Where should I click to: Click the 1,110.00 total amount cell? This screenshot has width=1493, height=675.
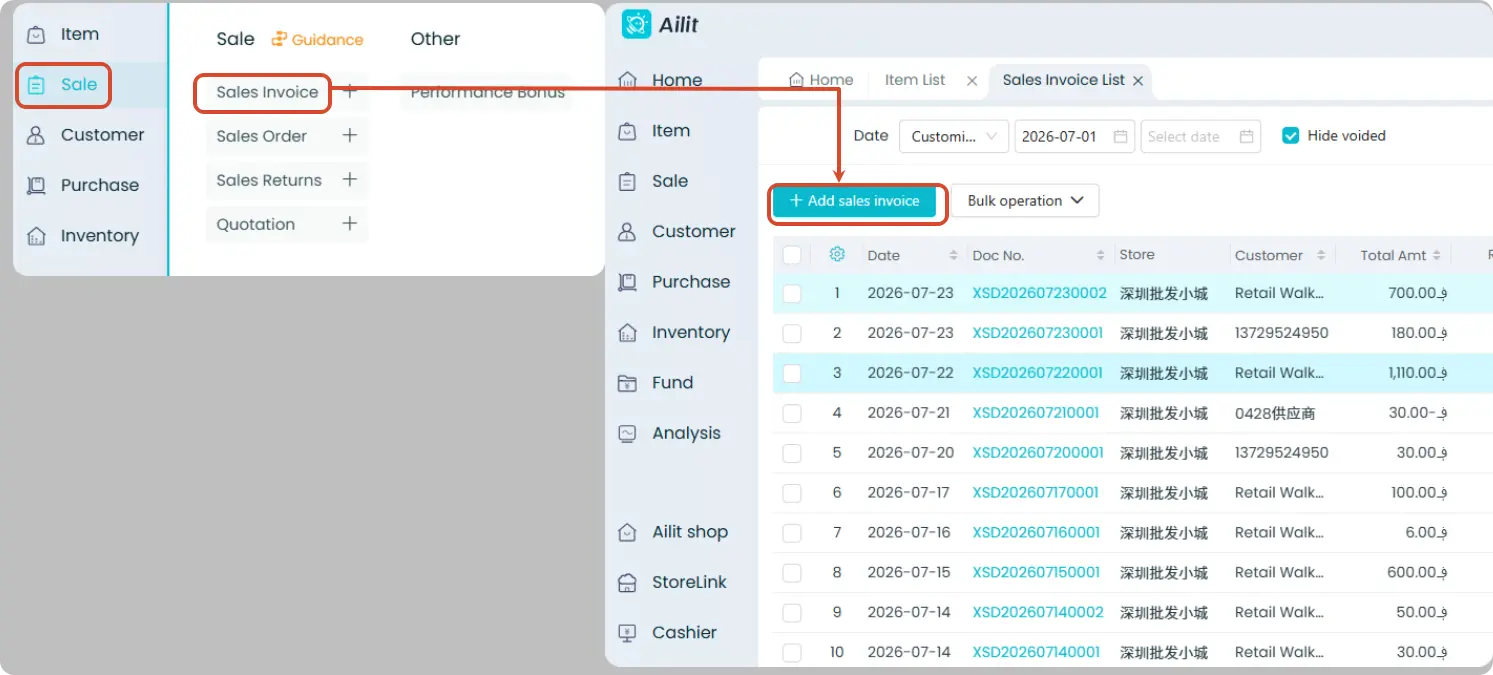pyautogui.click(x=1417, y=373)
